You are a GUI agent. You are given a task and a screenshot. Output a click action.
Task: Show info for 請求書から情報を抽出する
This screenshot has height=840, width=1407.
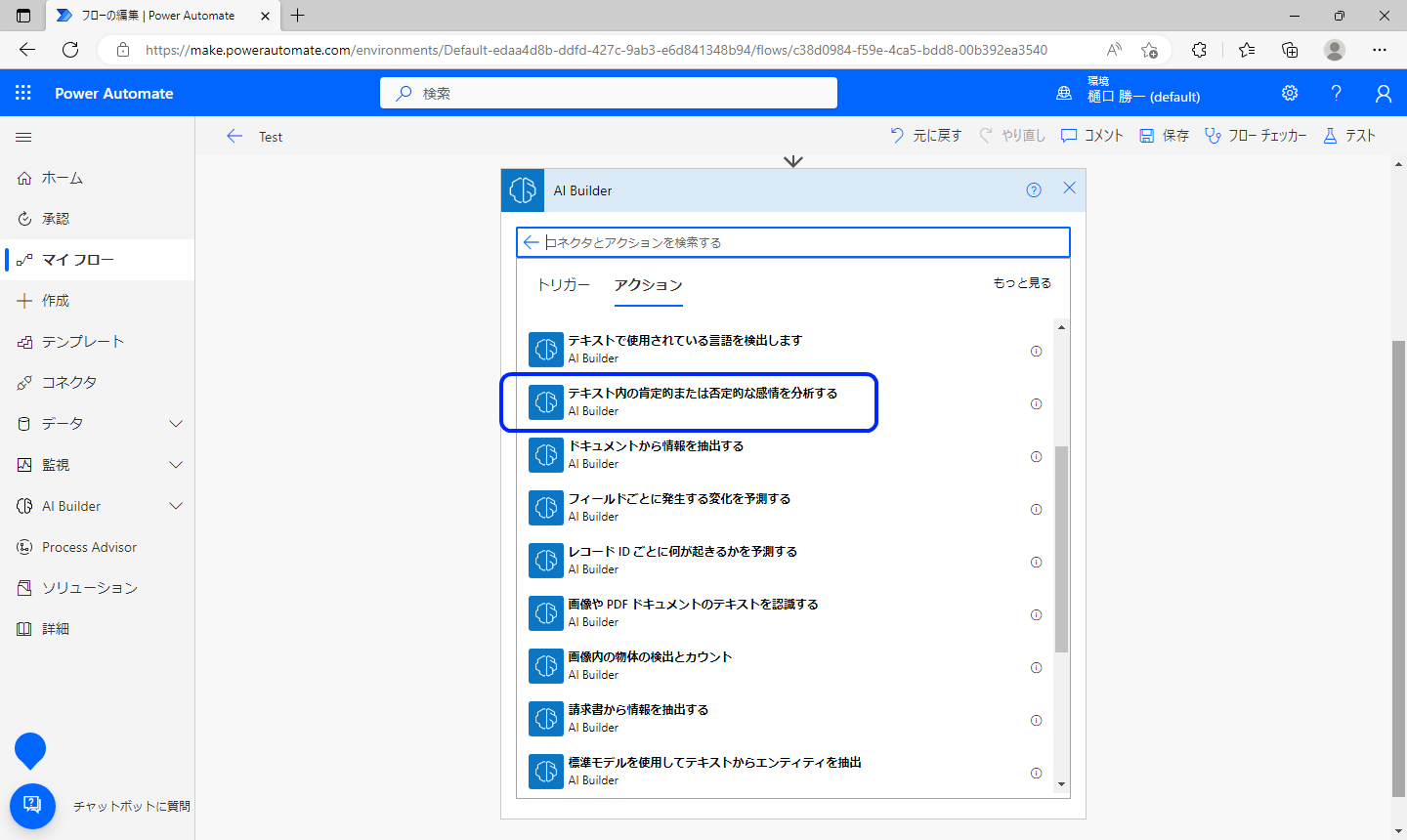click(x=1036, y=720)
